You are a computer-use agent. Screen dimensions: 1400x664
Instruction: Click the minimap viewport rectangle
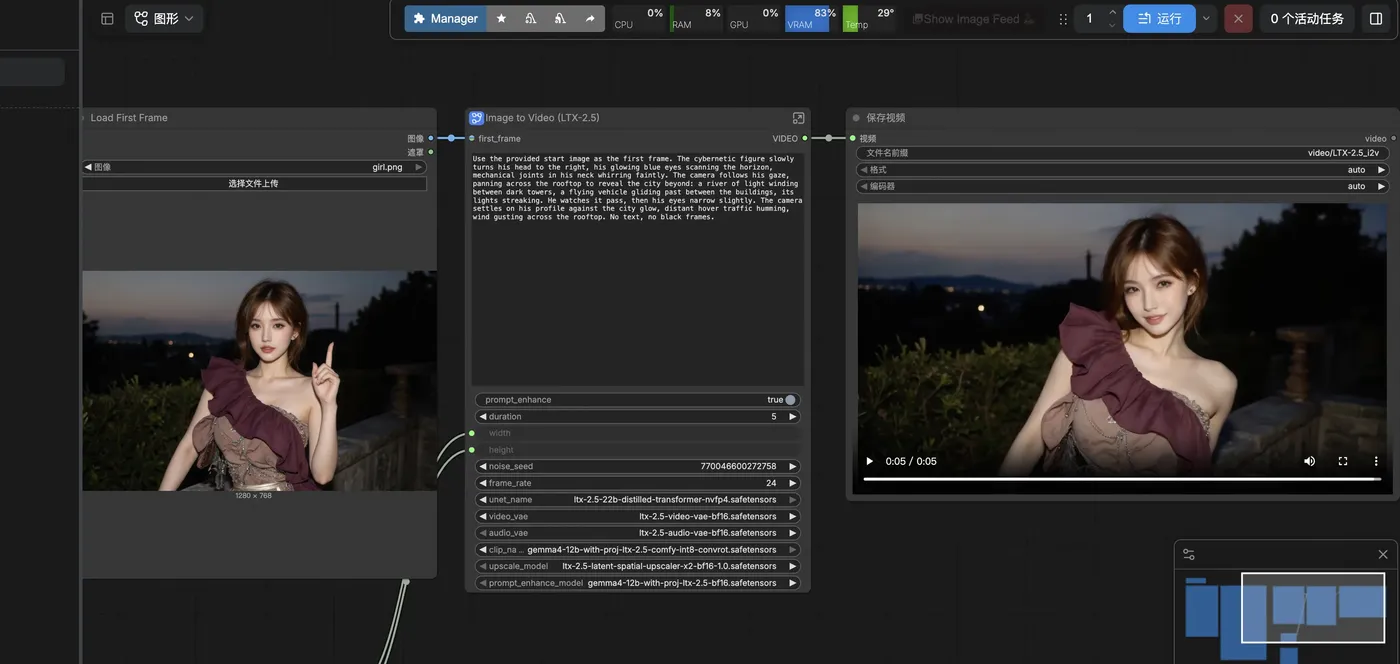point(1313,608)
